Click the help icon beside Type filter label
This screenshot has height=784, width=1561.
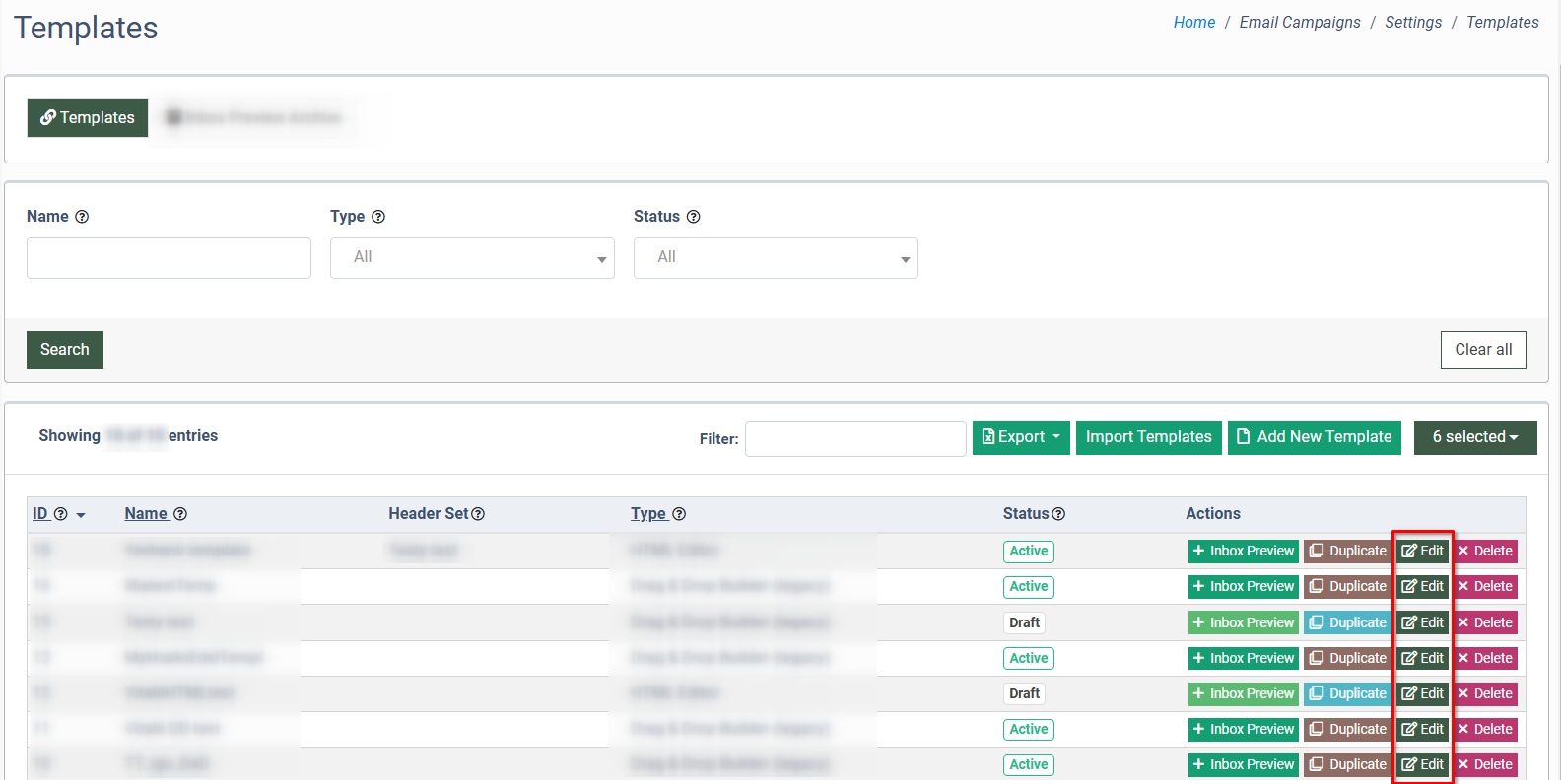pos(378,217)
